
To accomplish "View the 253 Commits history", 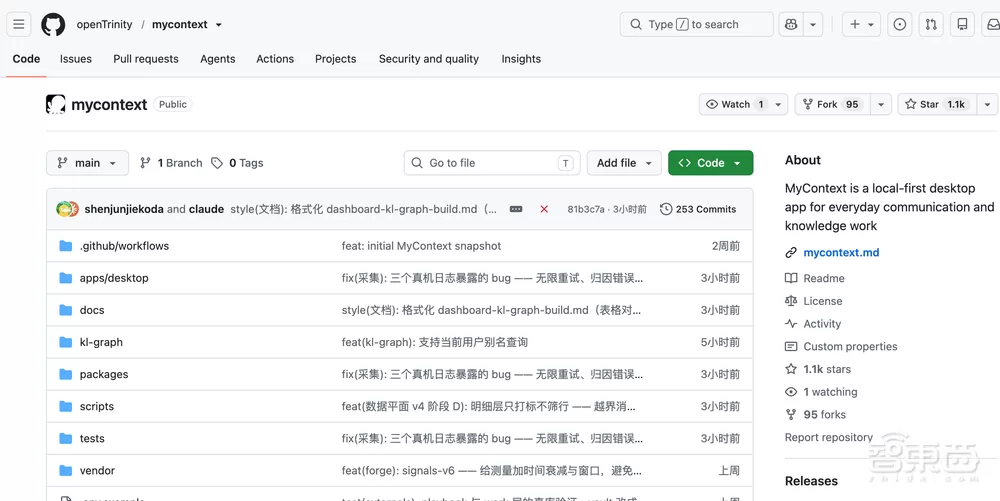I will point(698,209).
